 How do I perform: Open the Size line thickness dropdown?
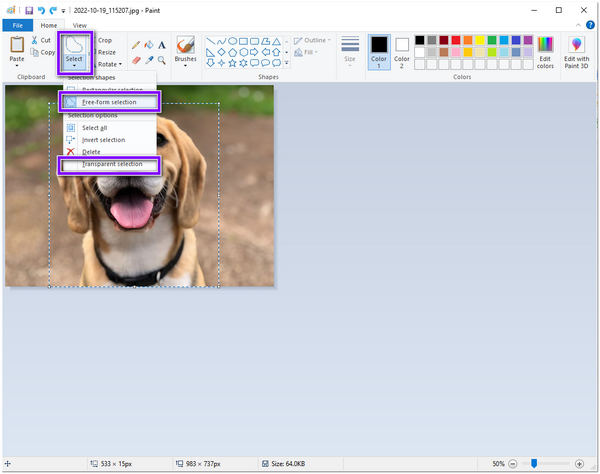pos(350,52)
